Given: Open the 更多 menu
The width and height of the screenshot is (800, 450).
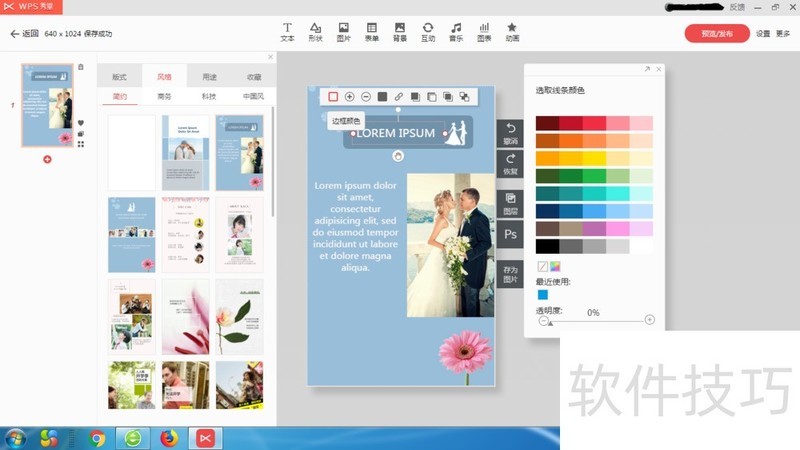Looking at the screenshot, I should (x=783, y=34).
